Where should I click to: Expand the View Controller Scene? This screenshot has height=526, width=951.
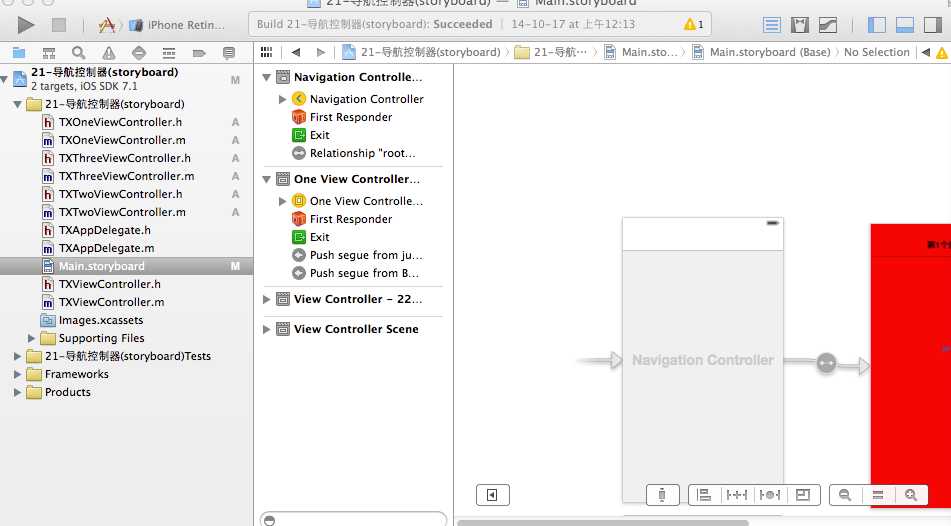point(266,329)
